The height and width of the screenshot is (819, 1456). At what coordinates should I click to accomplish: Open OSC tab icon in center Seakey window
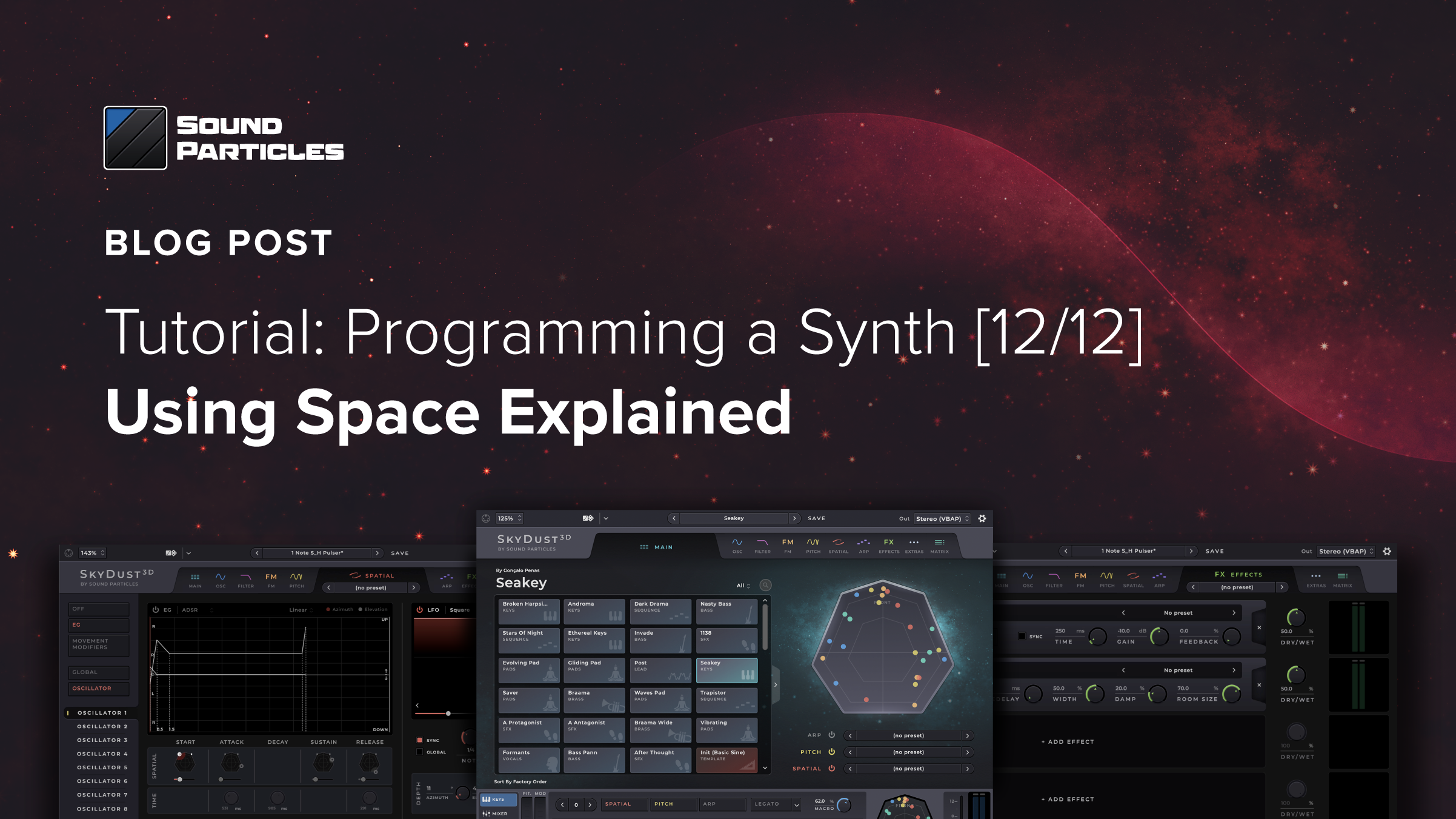(x=737, y=545)
